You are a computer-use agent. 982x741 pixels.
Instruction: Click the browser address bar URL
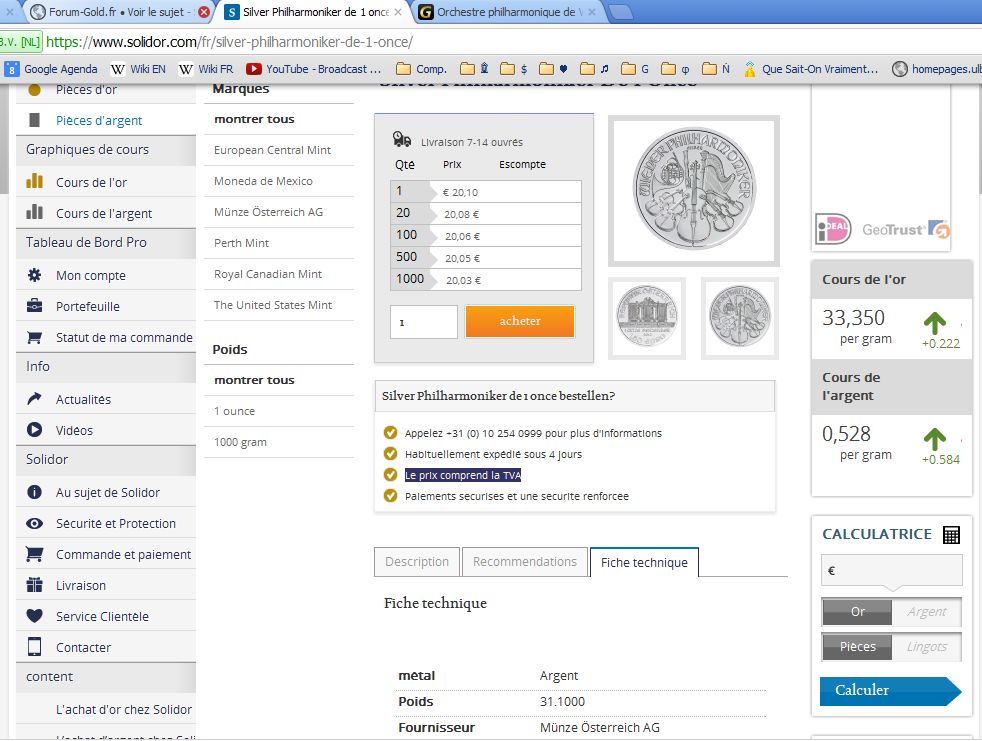click(229, 42)
